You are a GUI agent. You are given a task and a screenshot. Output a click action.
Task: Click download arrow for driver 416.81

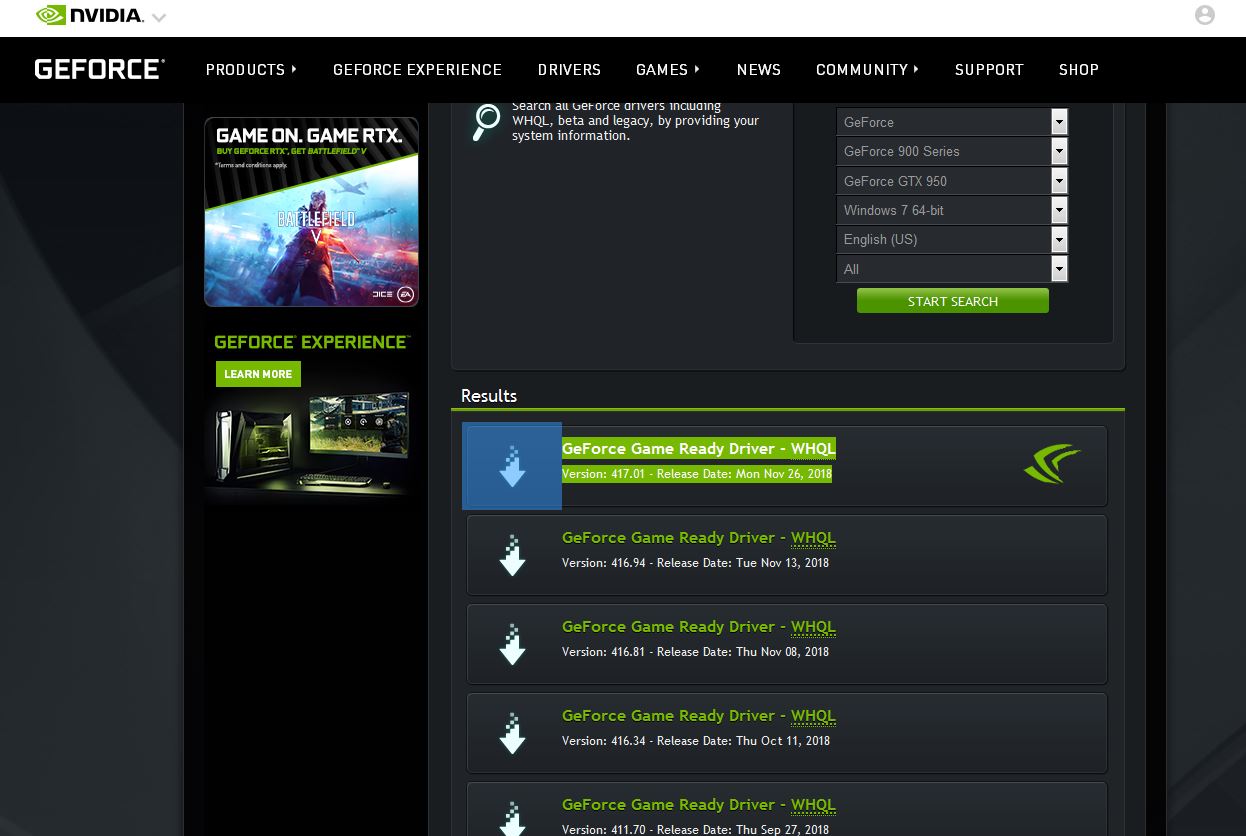(512, 644)
